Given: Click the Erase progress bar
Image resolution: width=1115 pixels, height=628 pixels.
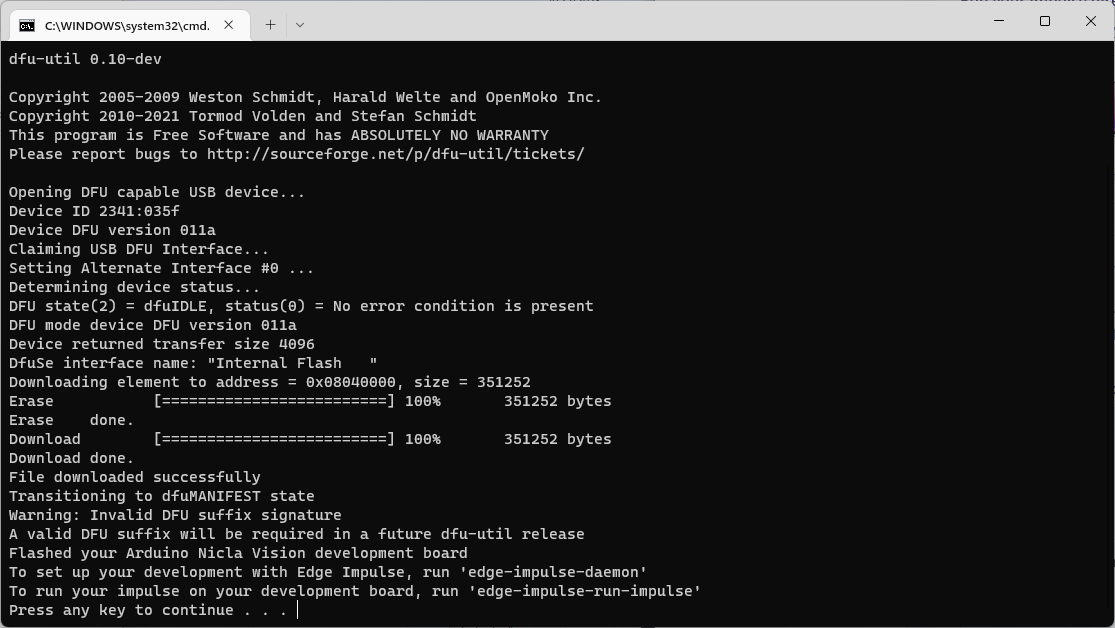Looking at the screenshot, I should 274,401.
